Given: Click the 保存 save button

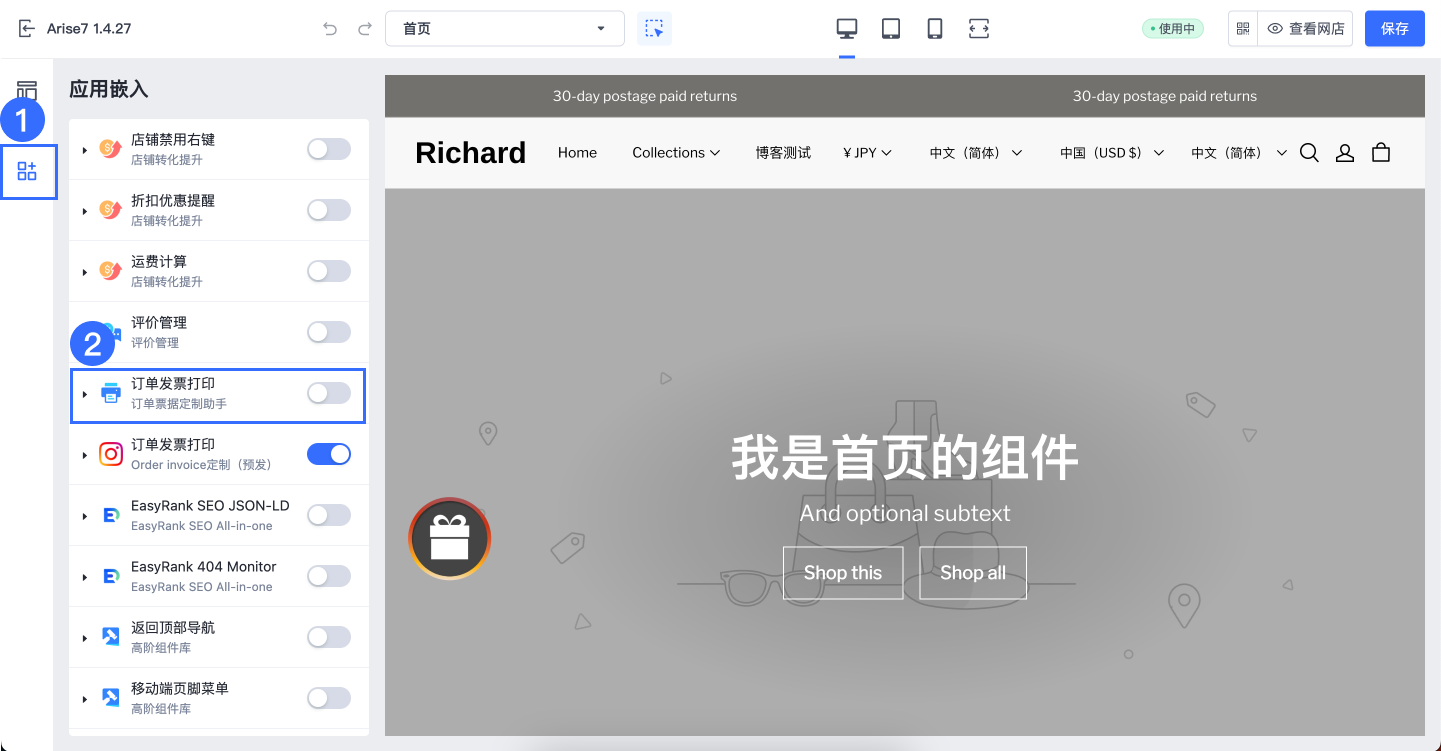Looking at the screenshot, I should click(x=1395, y=29).
